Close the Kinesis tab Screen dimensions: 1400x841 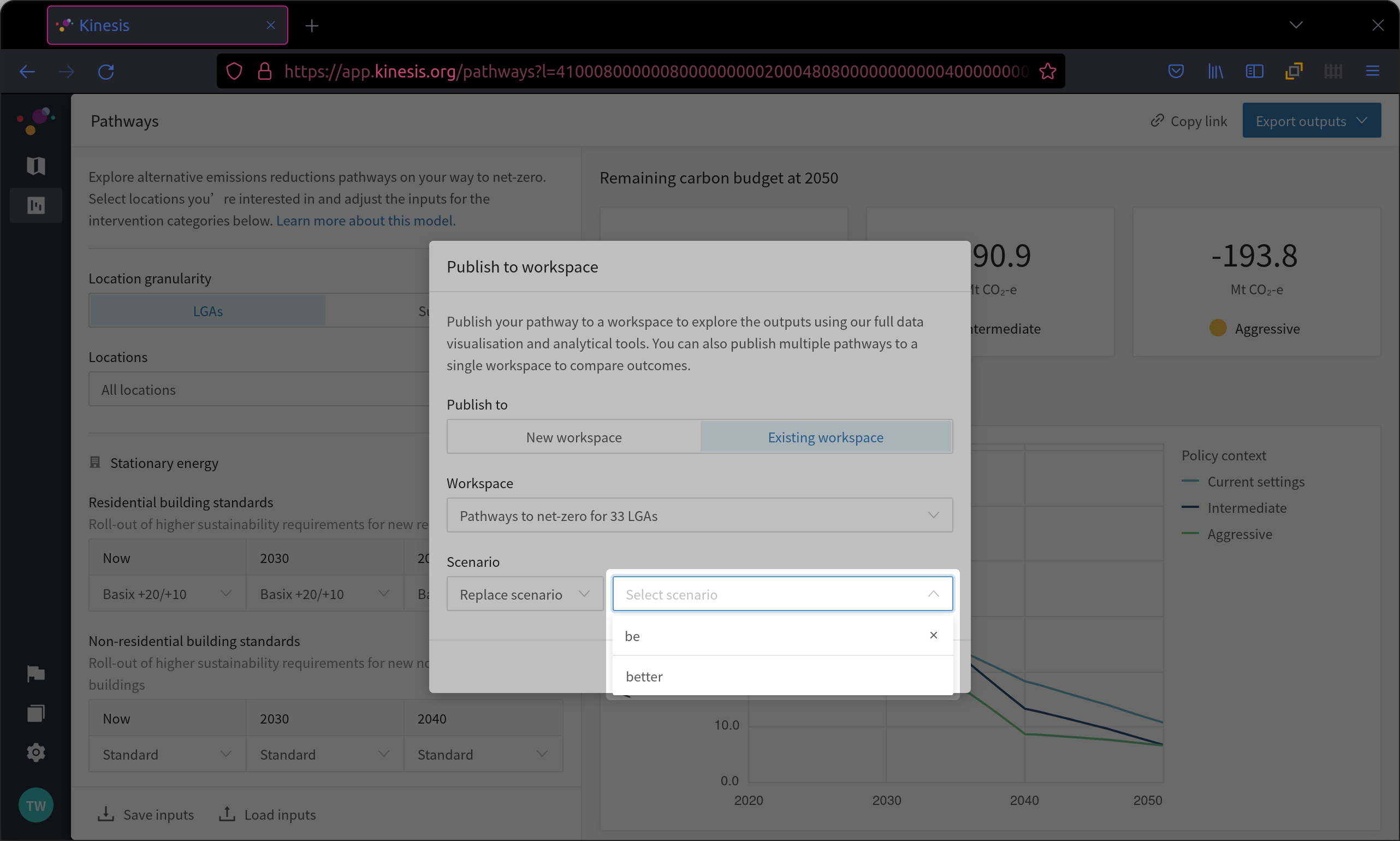coord(271,25)
